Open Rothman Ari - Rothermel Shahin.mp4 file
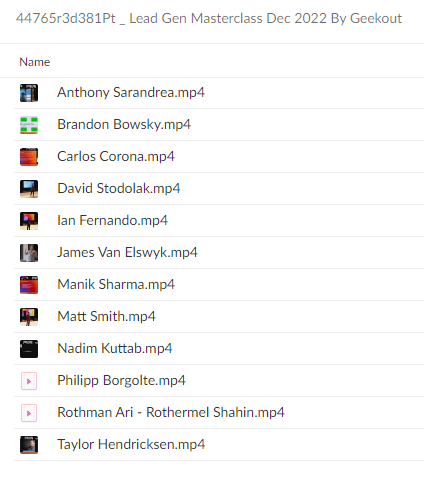The height and width of the screenshot is (478, 424). pos(171,412)
